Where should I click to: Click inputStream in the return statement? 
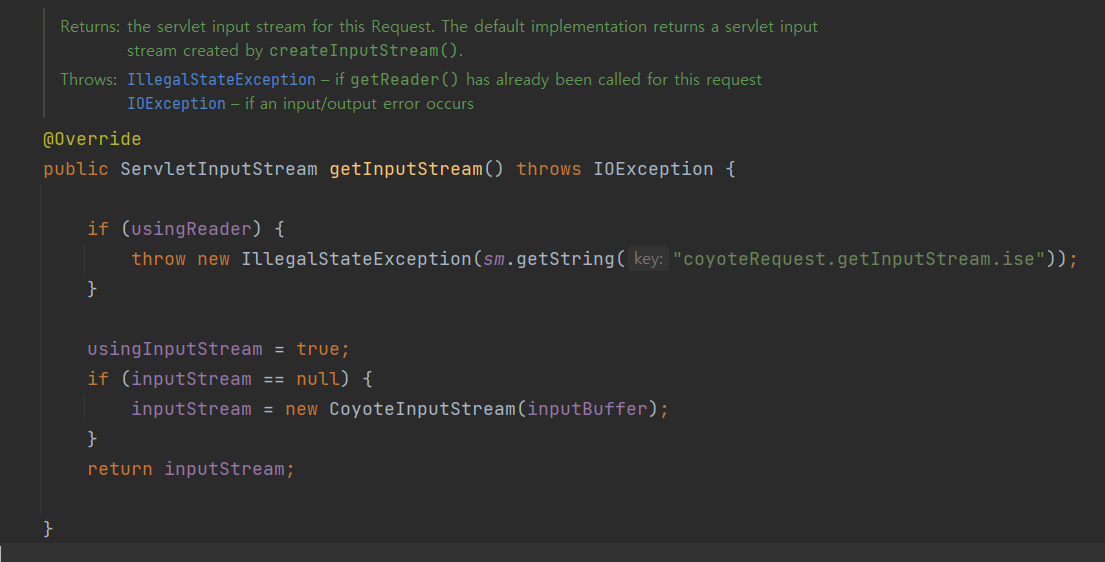click(224, 469)
